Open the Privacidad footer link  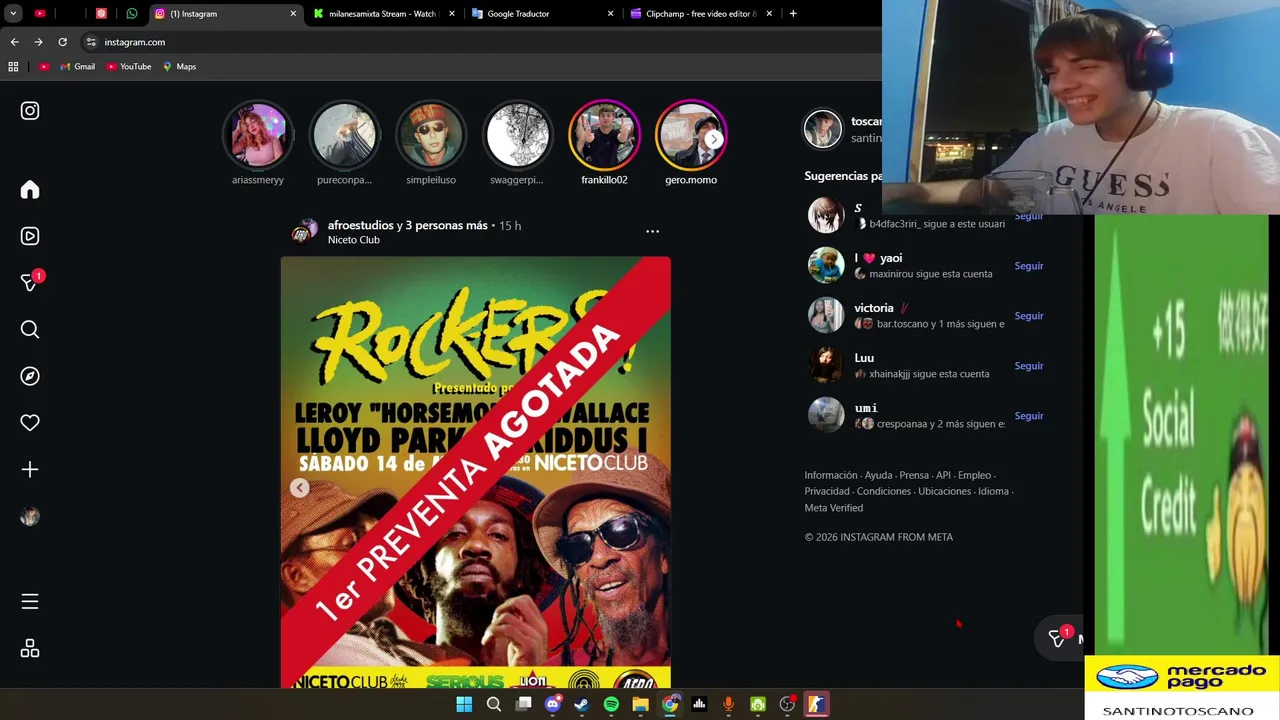(x=827, y=491)
